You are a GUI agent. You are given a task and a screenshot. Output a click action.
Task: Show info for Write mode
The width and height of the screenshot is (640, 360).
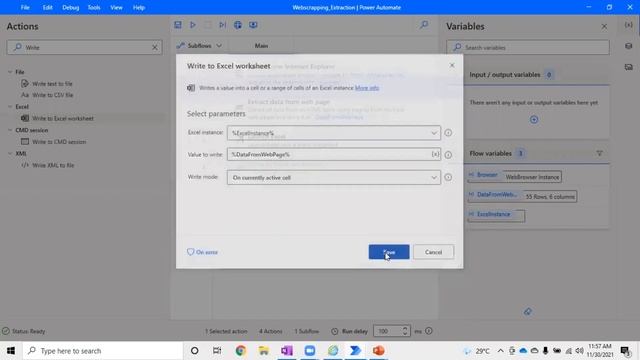[448, 177]
